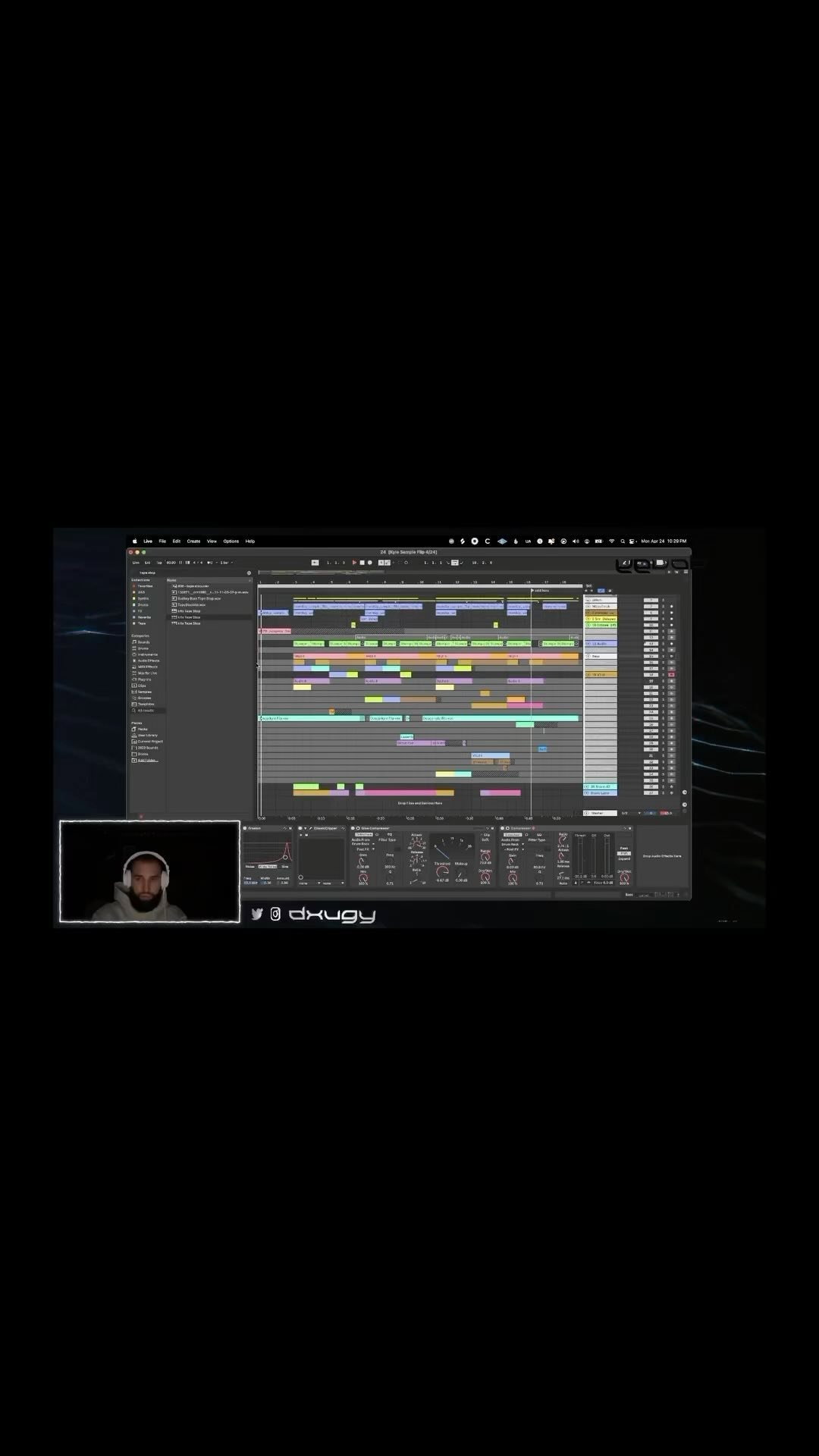
Task: Select RMS mode in the Compressor
Action: click(x=623, y=853)
